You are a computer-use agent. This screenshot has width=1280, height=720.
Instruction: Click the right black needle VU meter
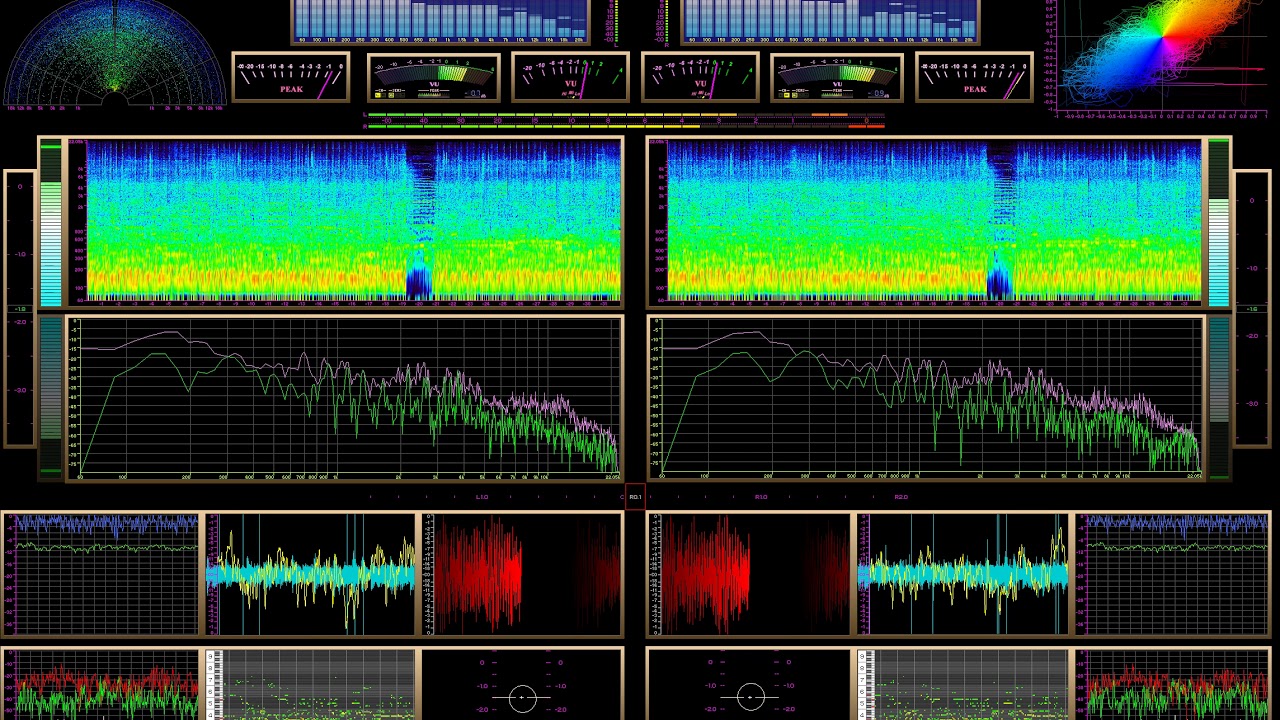pyautogui.click(x=700, y=78)
